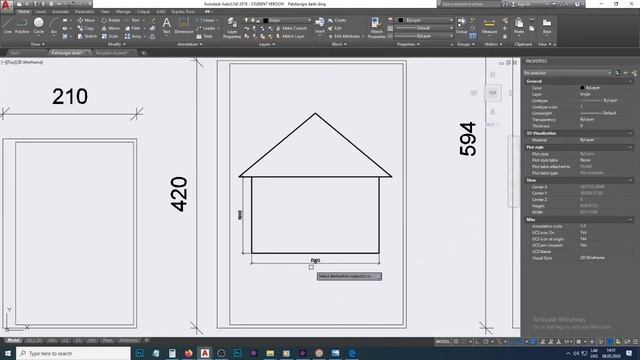Open the Output ribbon tab

coord(143,12)
